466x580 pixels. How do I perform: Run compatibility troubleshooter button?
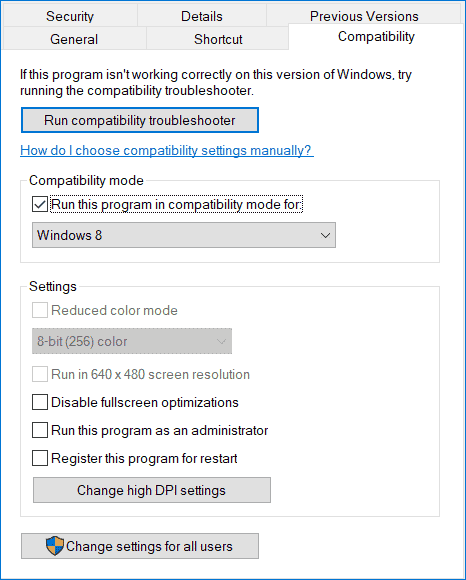pos(140,120)
